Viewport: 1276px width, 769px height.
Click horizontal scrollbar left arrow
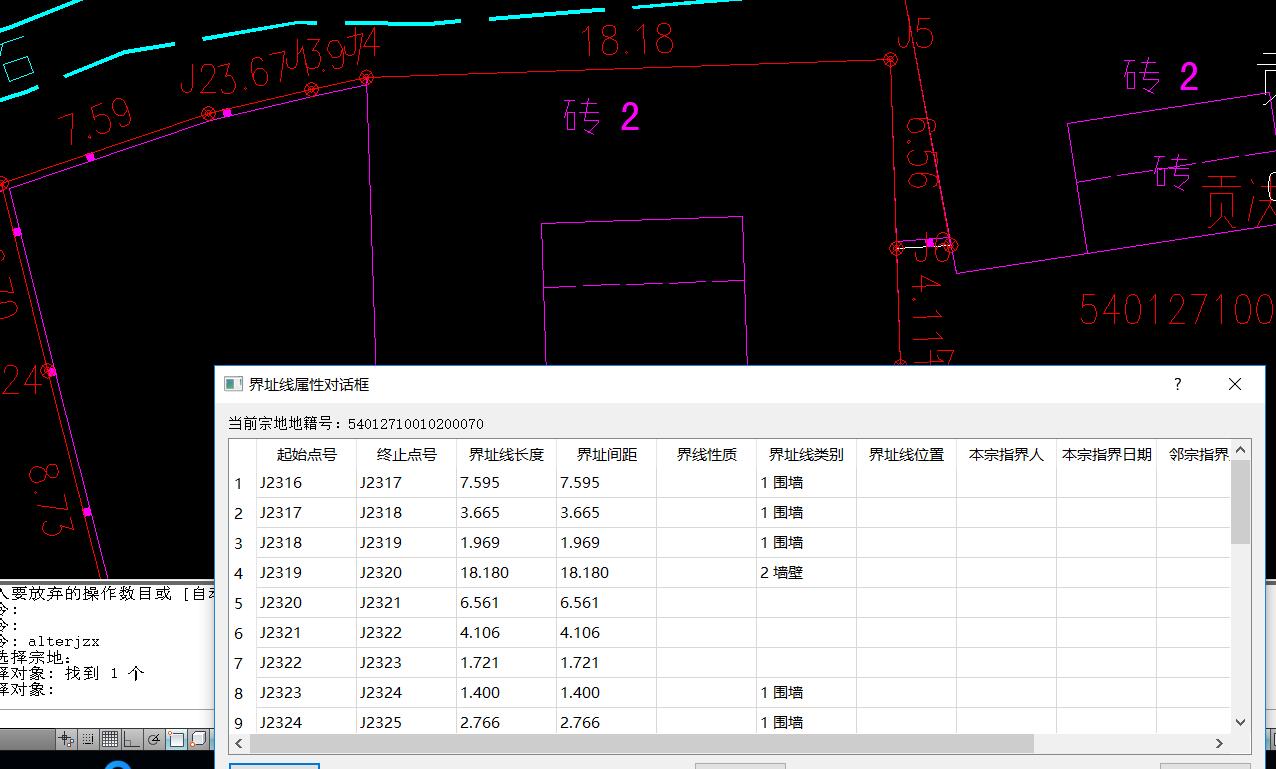click(x=240, y=743)
